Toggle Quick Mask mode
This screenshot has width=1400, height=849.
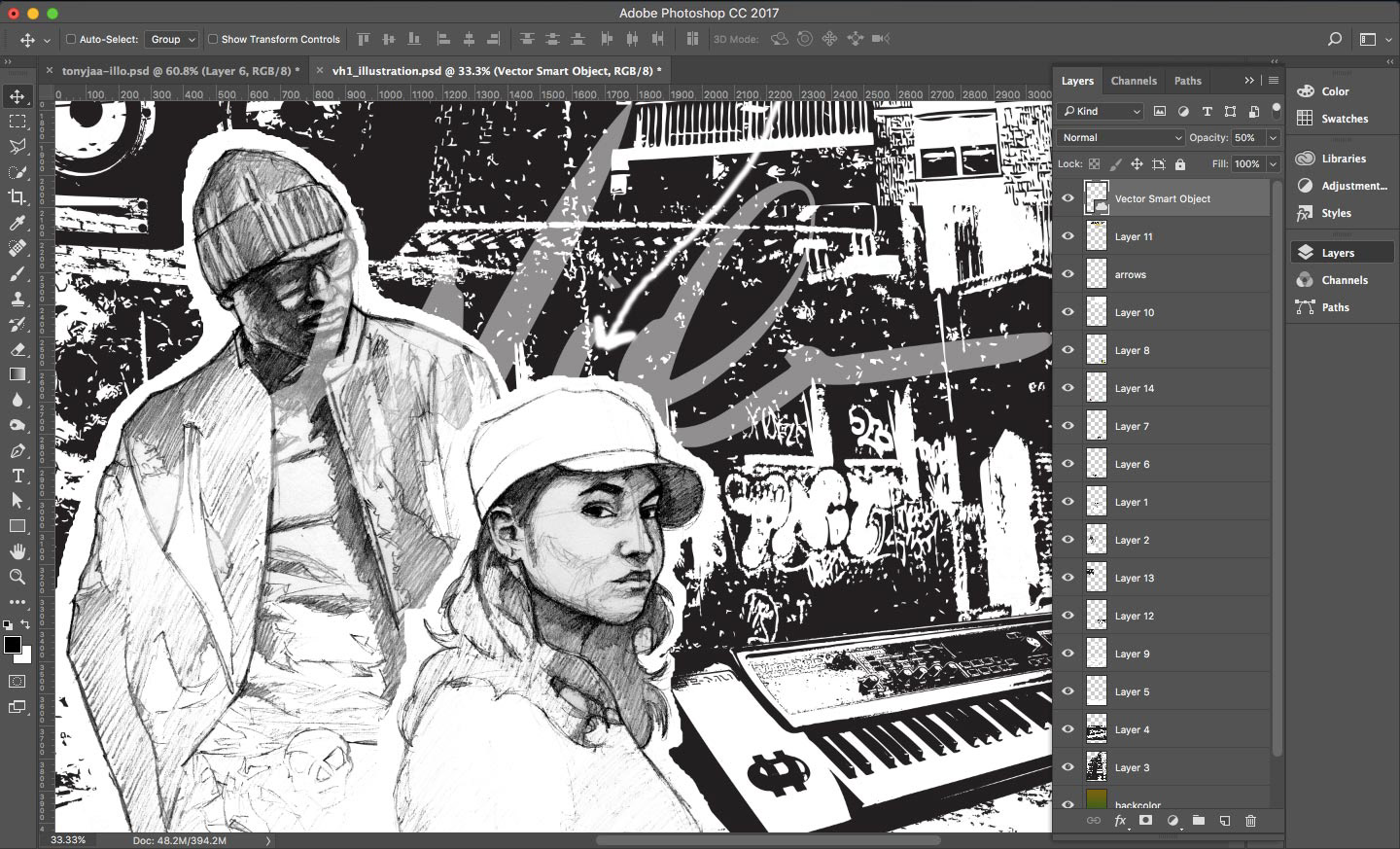pyautogui.click(x=17, y=681)
